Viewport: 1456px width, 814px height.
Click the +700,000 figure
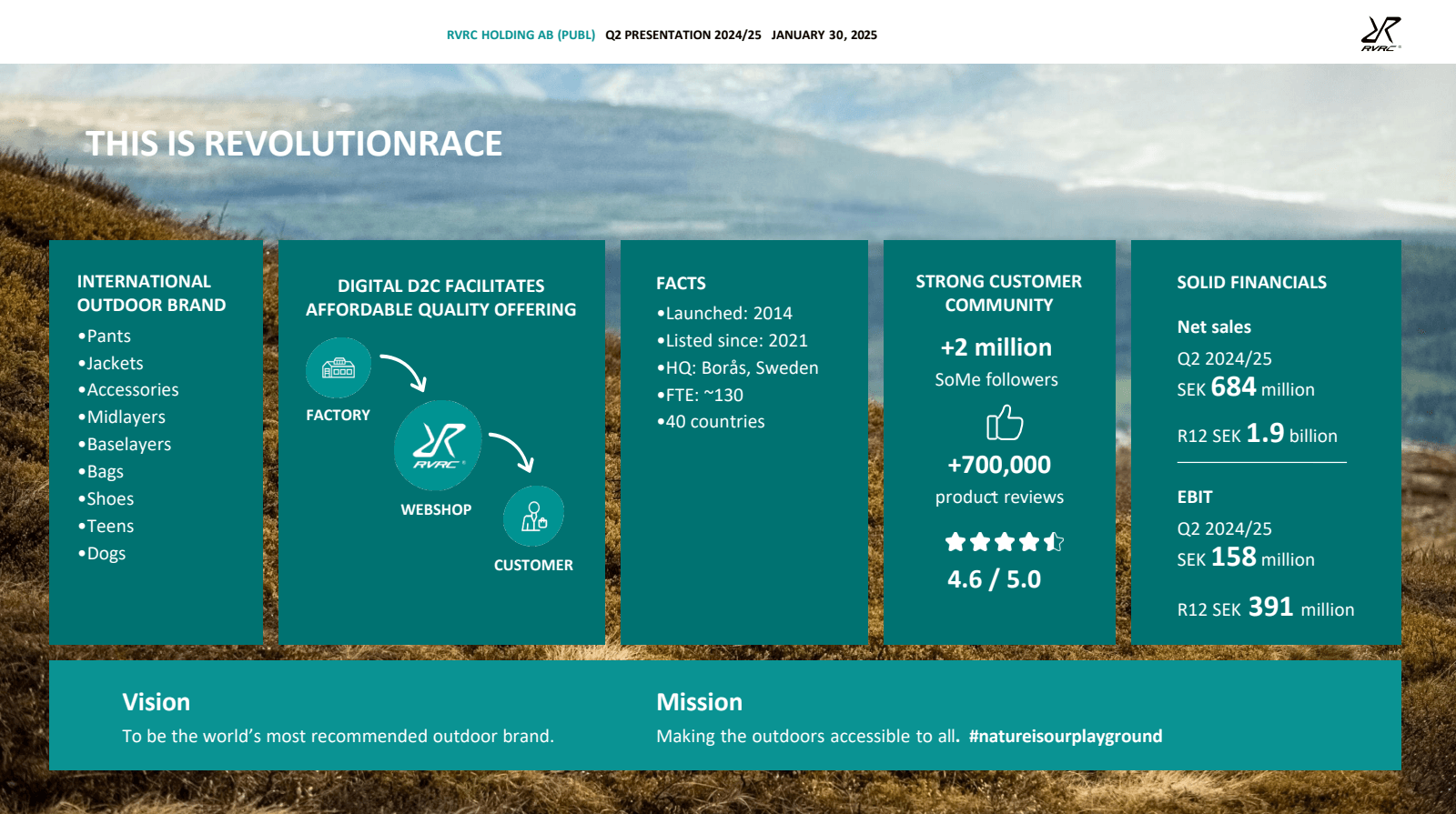click(x=999, y=465)
